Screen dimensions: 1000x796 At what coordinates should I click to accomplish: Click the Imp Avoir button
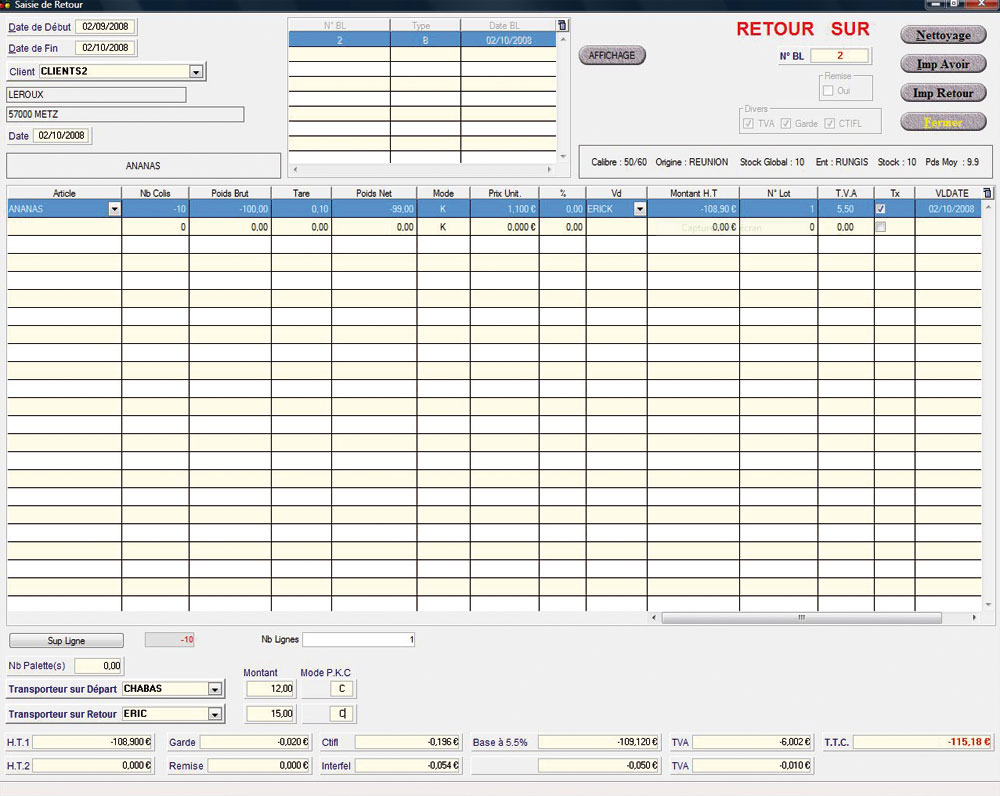(x=943, y=64)
